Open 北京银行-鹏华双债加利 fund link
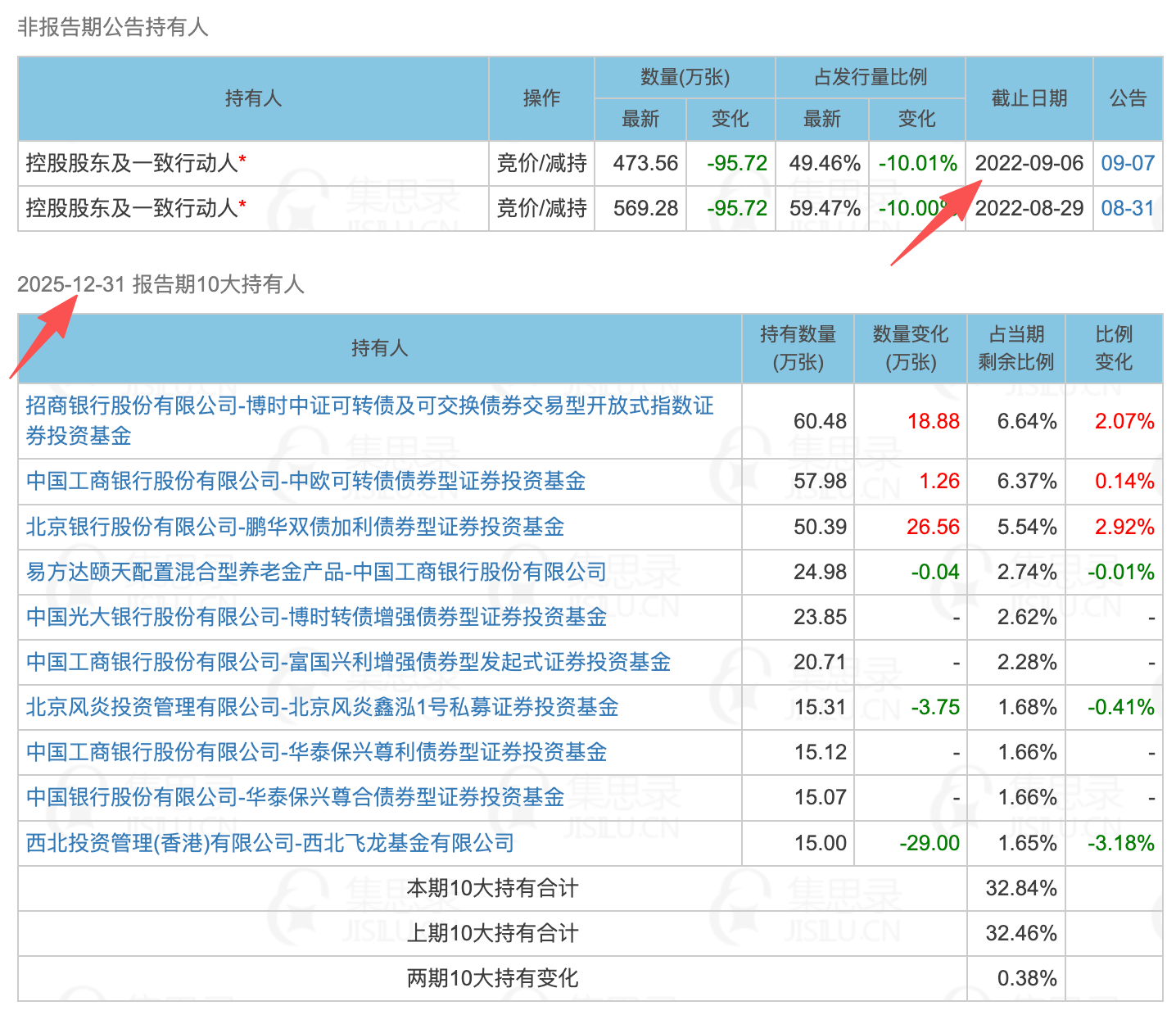 (x=295, y=527)
